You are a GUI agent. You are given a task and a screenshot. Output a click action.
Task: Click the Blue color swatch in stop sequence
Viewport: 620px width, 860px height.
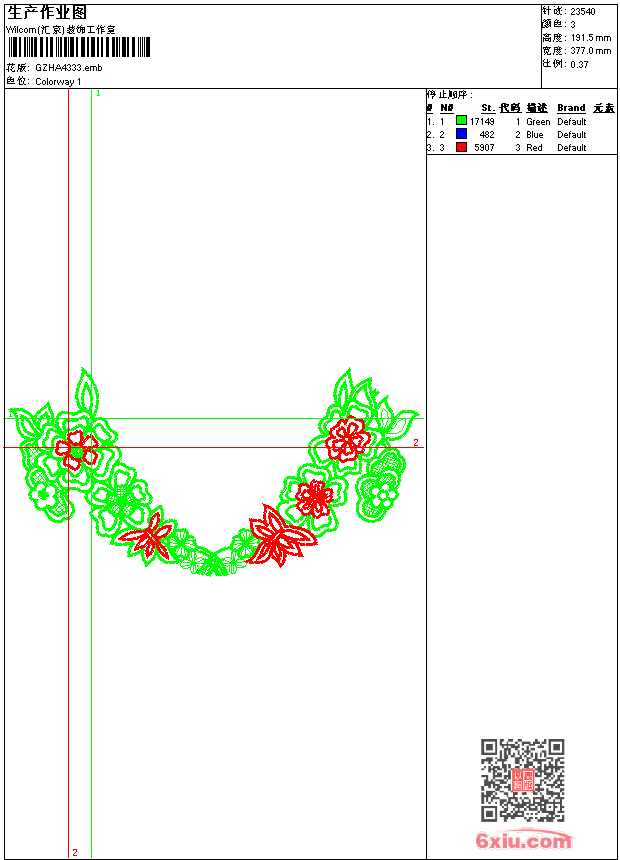tap(461, 134)
